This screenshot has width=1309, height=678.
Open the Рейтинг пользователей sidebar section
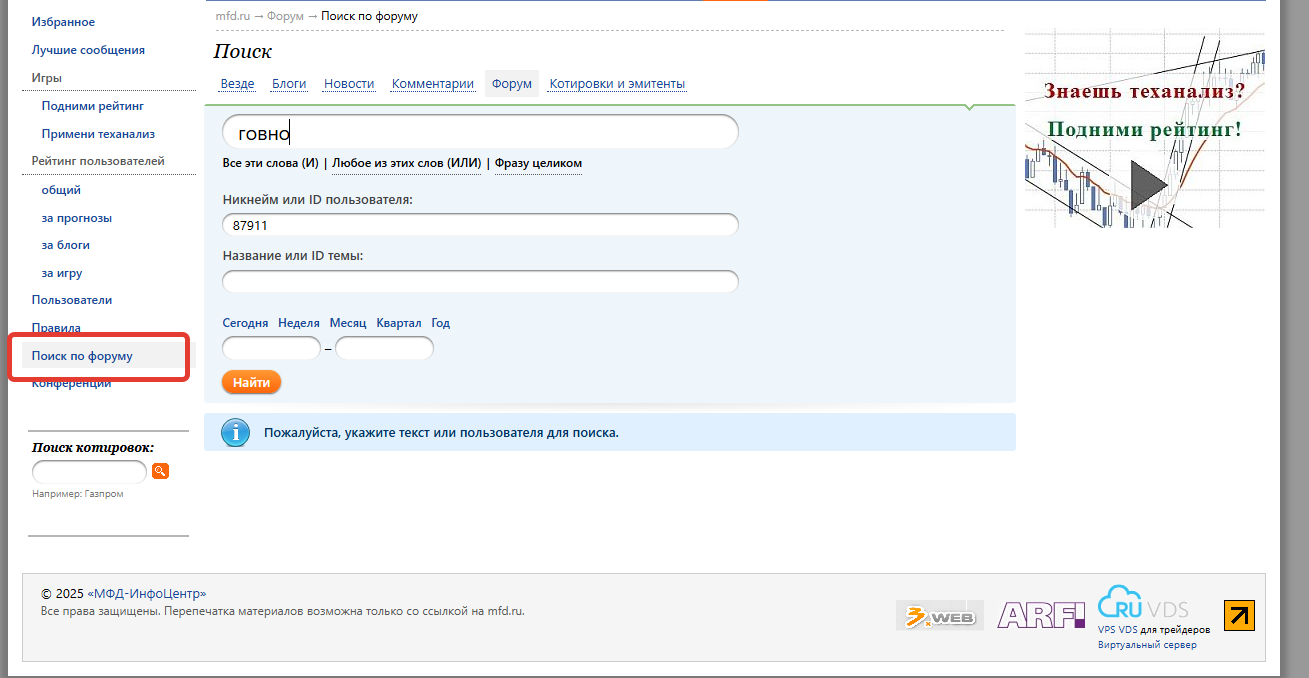[x=98, y=160]
